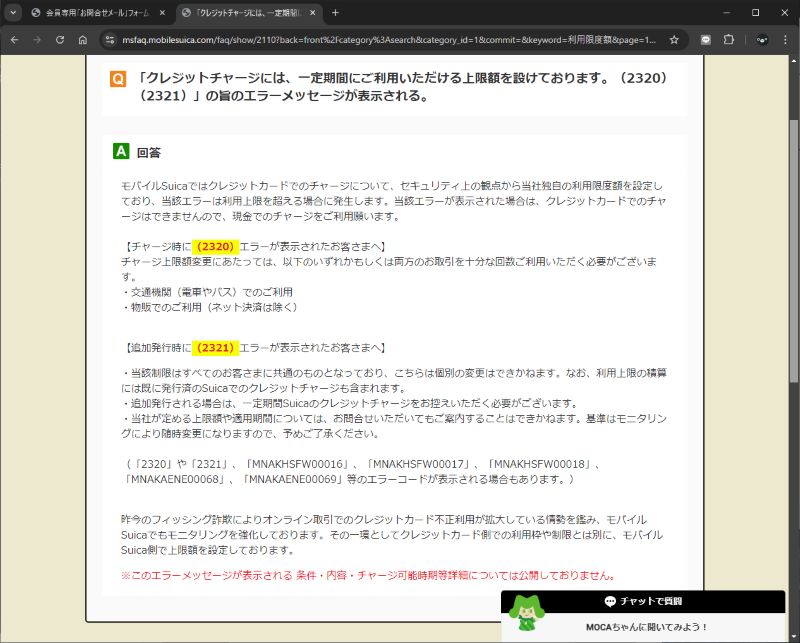
Task: Bookmark this page with the star icon
Action: pos(674,40)
